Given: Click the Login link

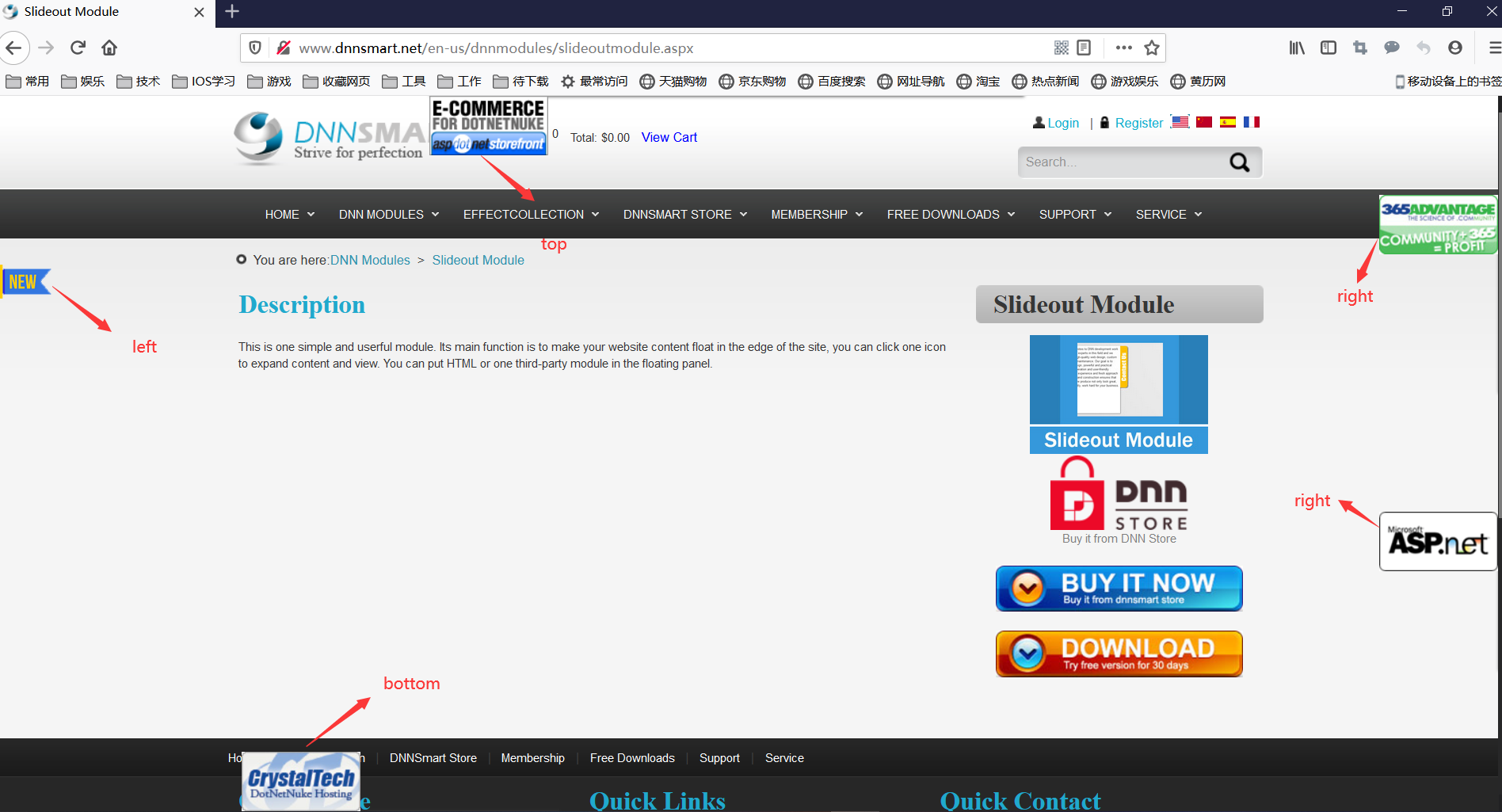Looking at the screenshot, I should point(1063,123).
